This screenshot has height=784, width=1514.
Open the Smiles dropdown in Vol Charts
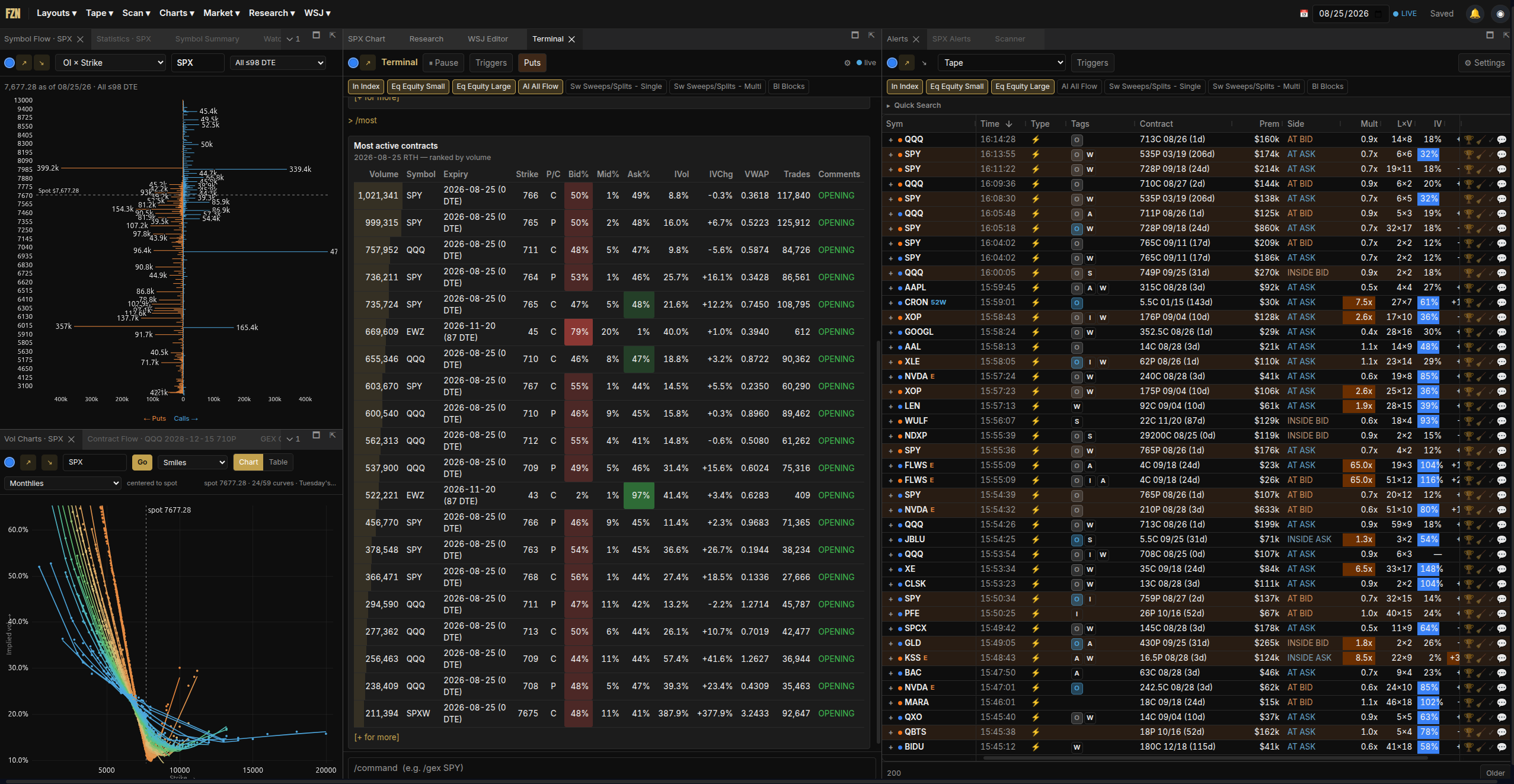click(193, 462)
